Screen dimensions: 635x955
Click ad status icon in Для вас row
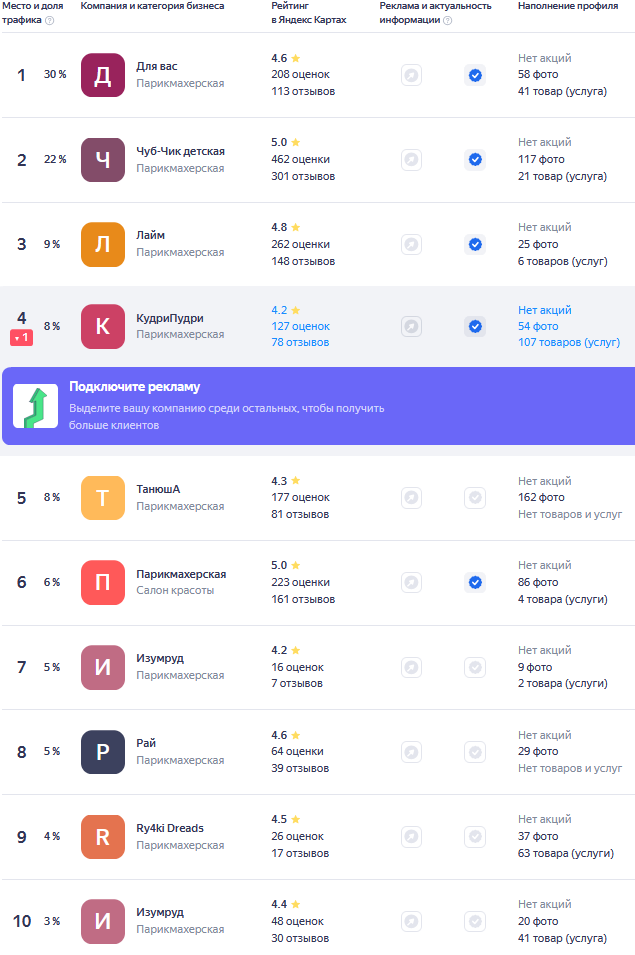click(x=412, y=76)
